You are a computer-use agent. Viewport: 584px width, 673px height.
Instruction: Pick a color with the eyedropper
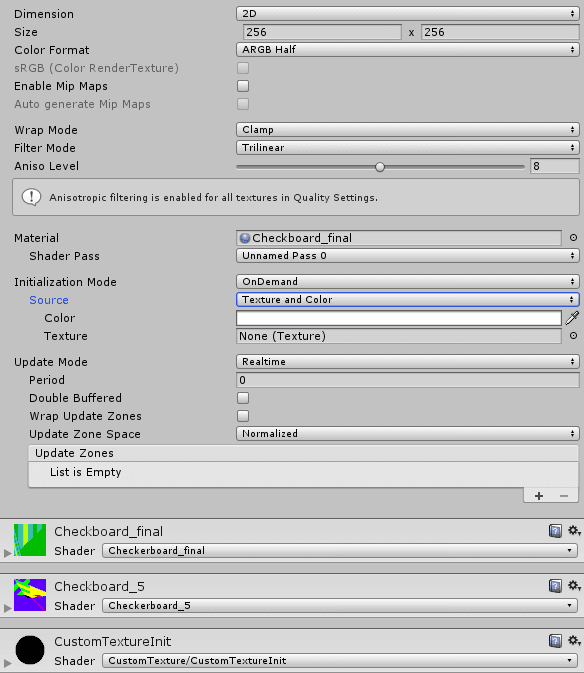tap(572, 318)
